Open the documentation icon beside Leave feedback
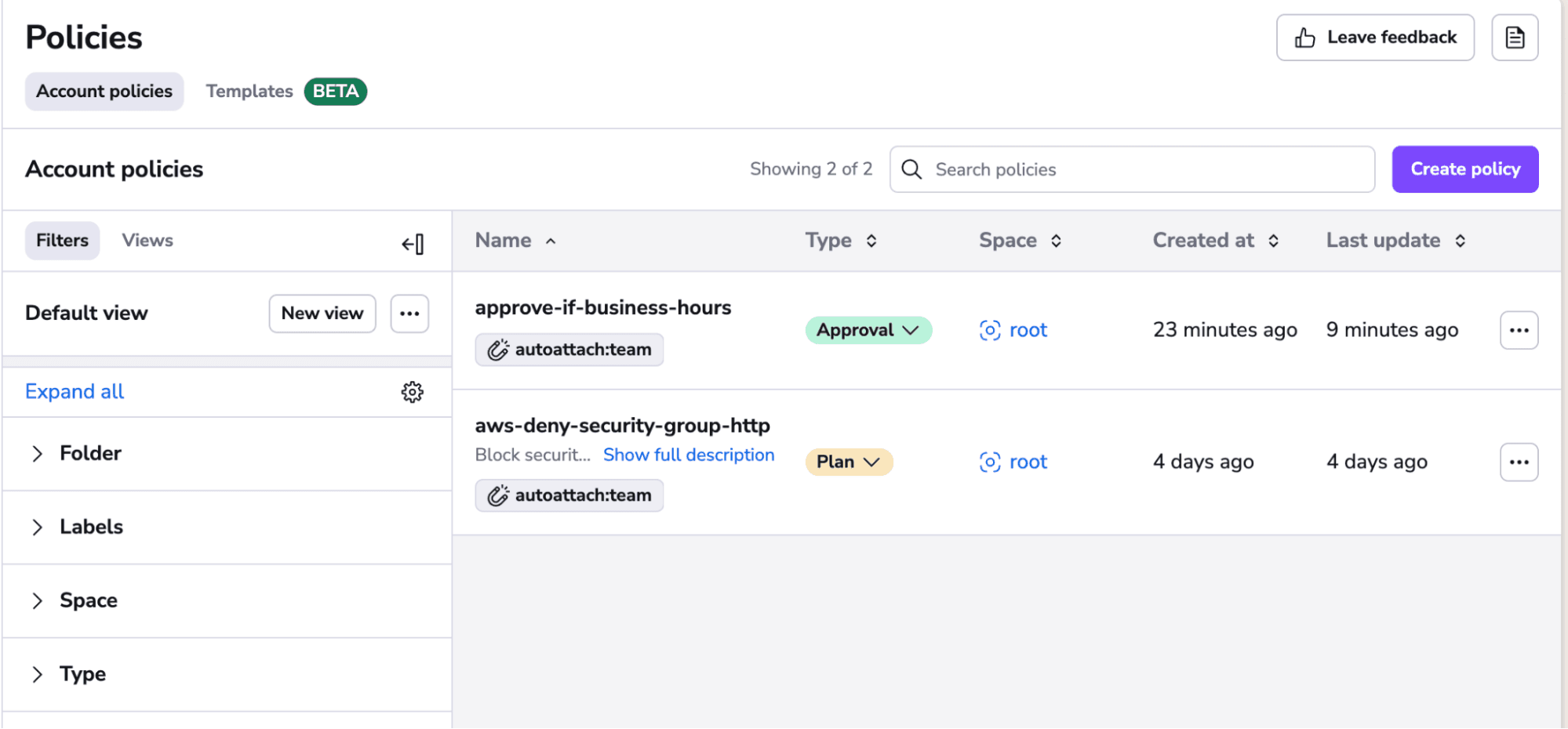 tap(1514, 37)
